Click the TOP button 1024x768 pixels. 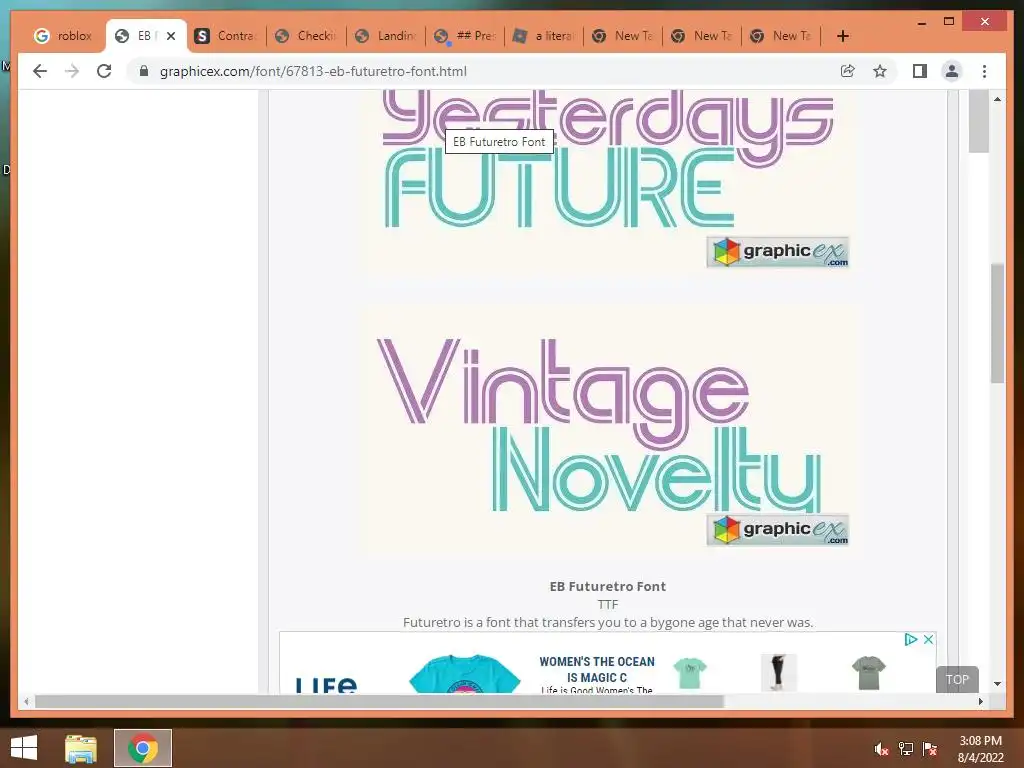[x=957, y=679]
